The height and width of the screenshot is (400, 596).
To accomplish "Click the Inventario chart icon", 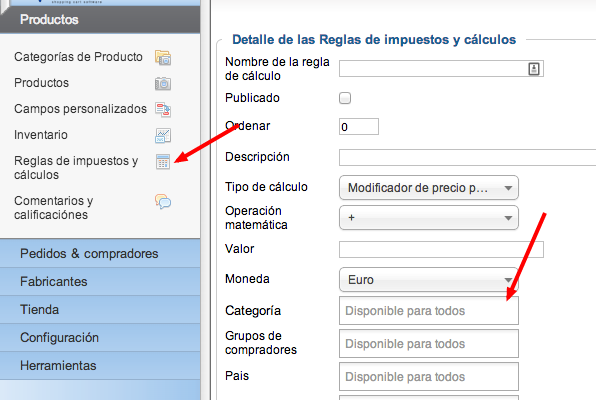I will (163, 135).
